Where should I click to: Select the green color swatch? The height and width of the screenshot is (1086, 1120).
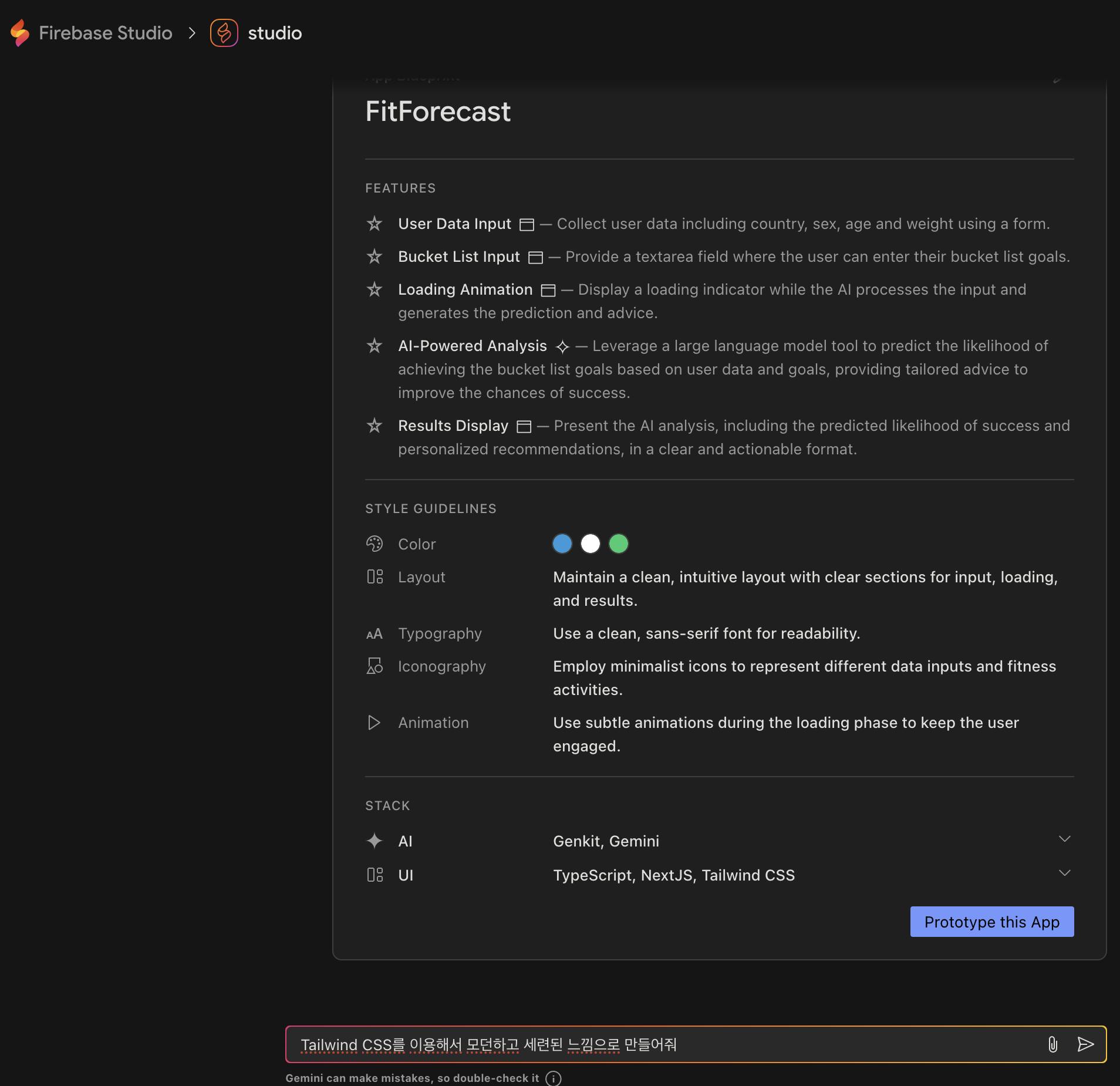click(x=619, y=544)
